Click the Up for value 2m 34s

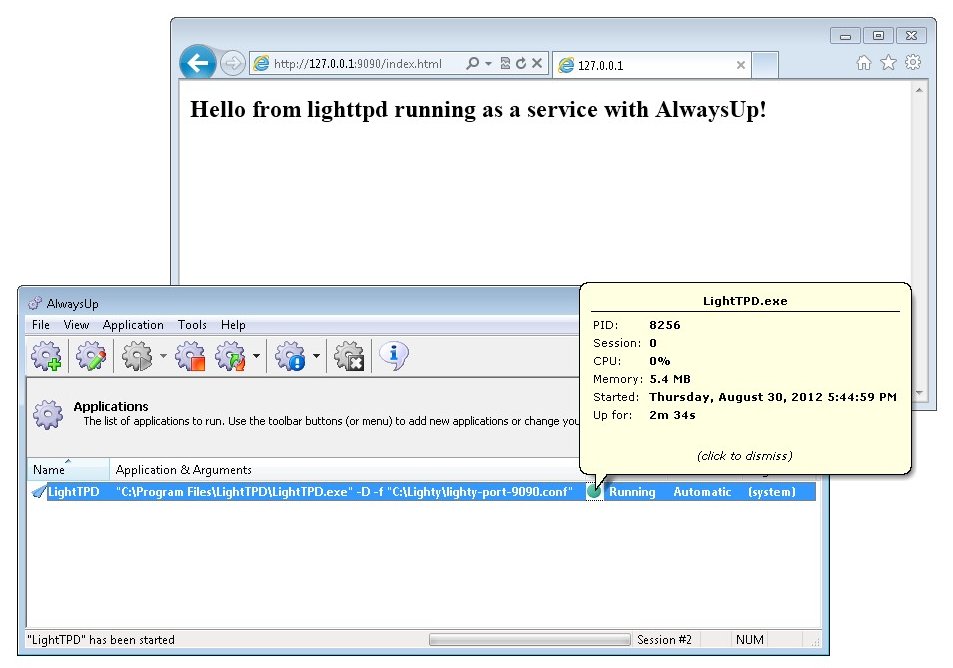pos(672,415)
